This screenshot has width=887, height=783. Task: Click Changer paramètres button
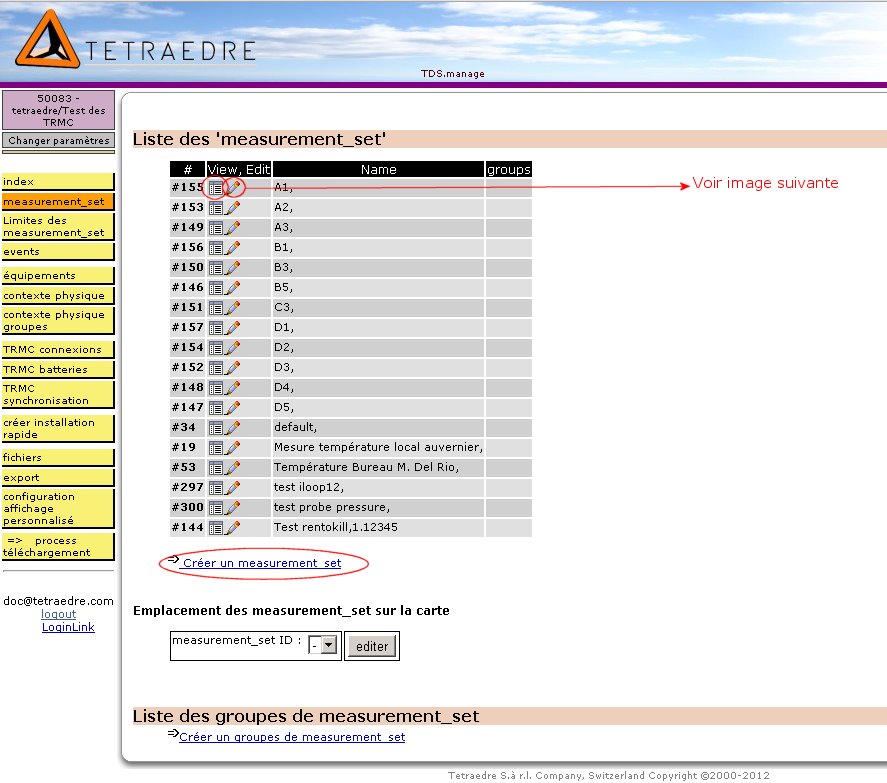(59, 141)
